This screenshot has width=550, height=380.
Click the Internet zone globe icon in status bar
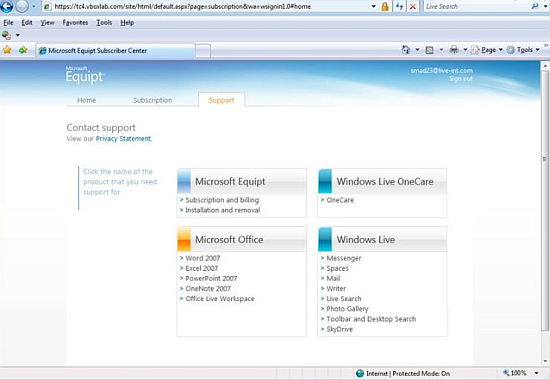(360, 373)
